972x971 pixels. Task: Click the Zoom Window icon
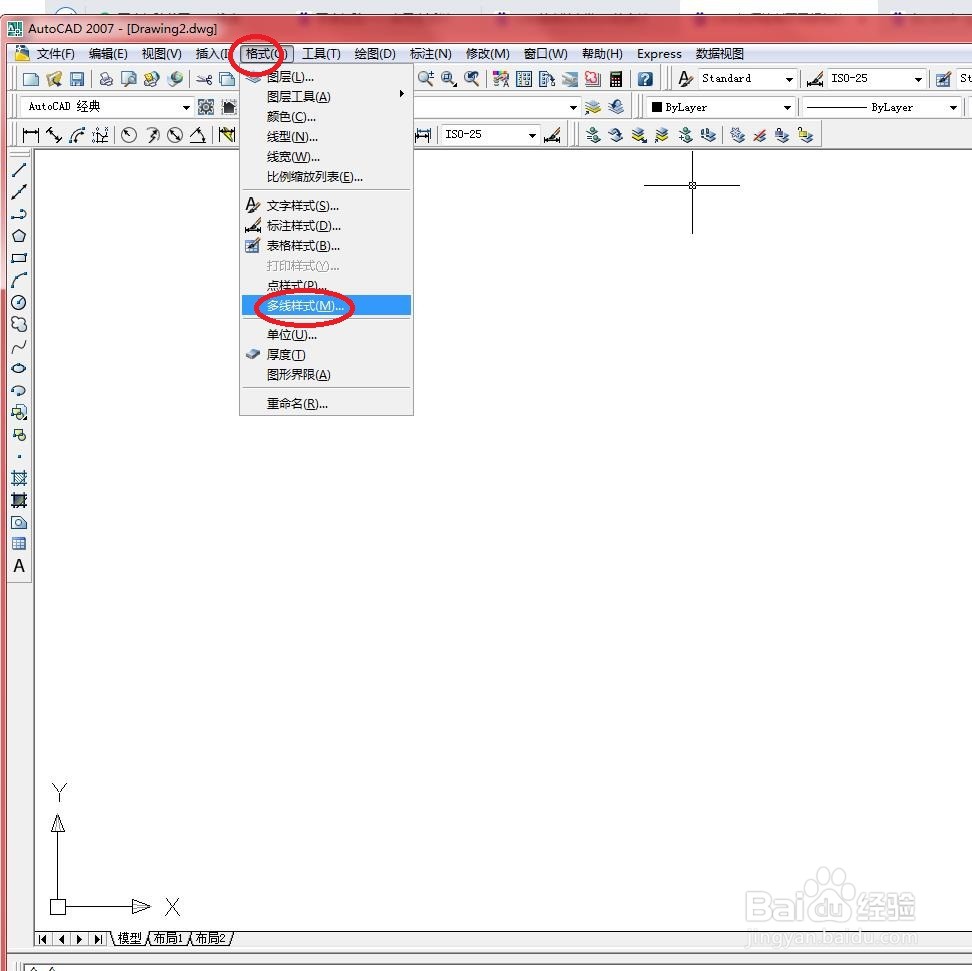pos(448,78)
